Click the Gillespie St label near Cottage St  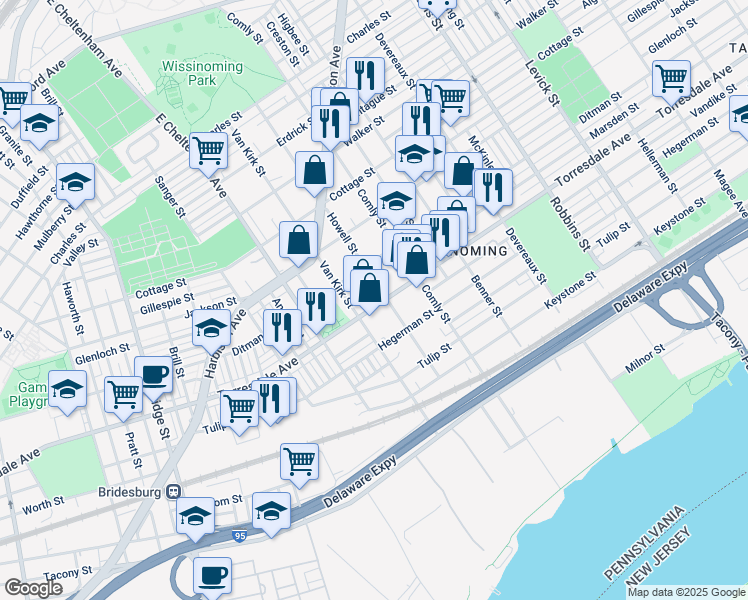click(x=167, y=303)
